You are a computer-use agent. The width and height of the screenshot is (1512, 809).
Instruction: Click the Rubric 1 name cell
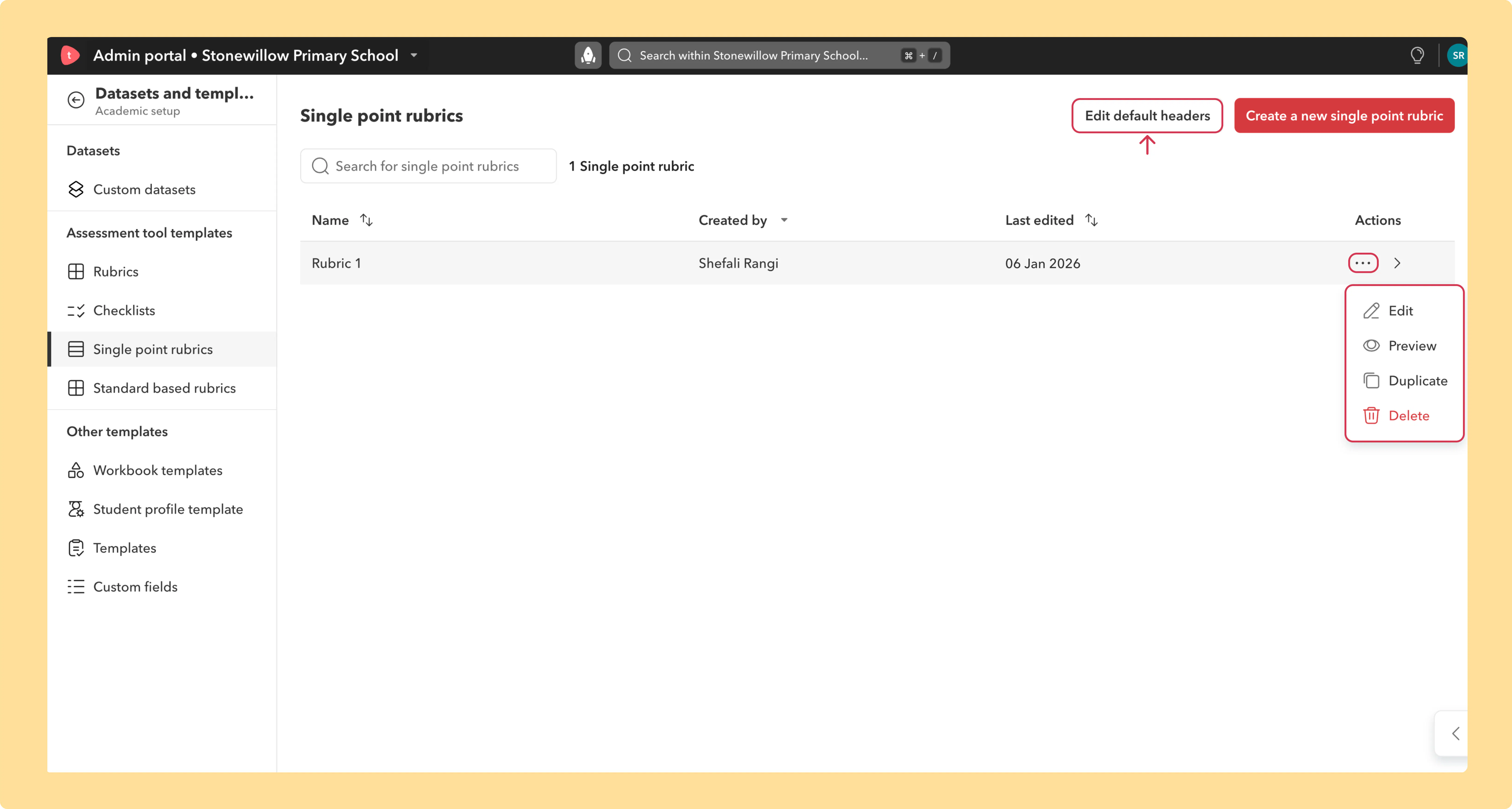(336, 263)
